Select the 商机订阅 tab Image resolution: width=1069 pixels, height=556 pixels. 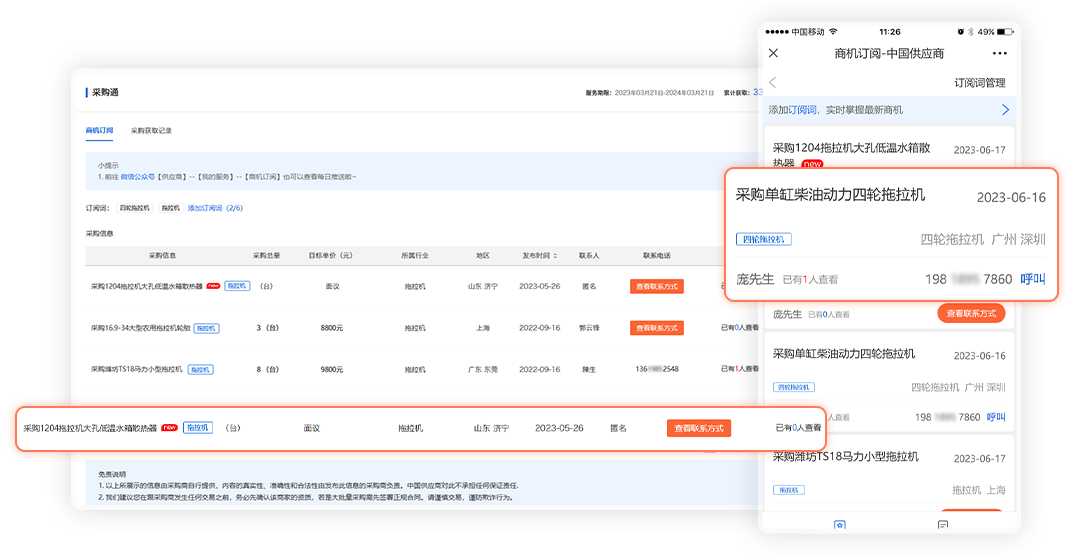pos(99,131)
